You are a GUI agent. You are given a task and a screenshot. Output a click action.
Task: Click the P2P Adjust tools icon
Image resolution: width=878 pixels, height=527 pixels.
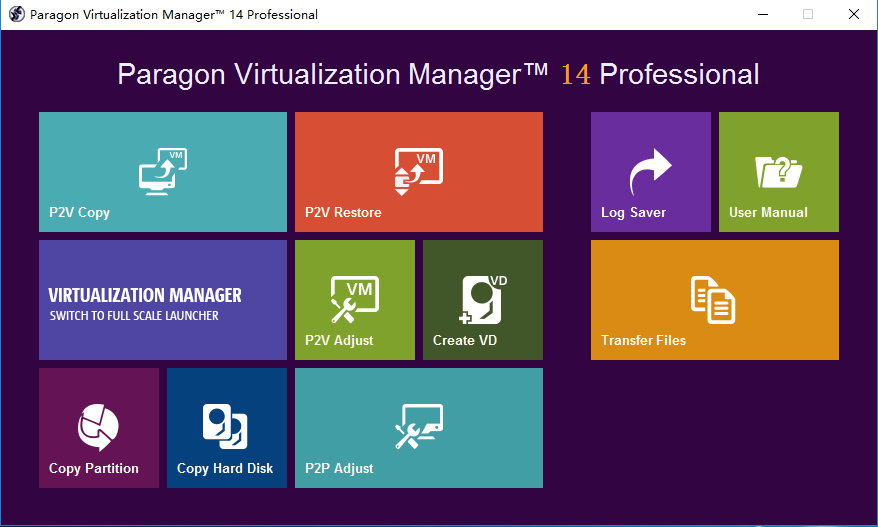click(x=418, y=427)
